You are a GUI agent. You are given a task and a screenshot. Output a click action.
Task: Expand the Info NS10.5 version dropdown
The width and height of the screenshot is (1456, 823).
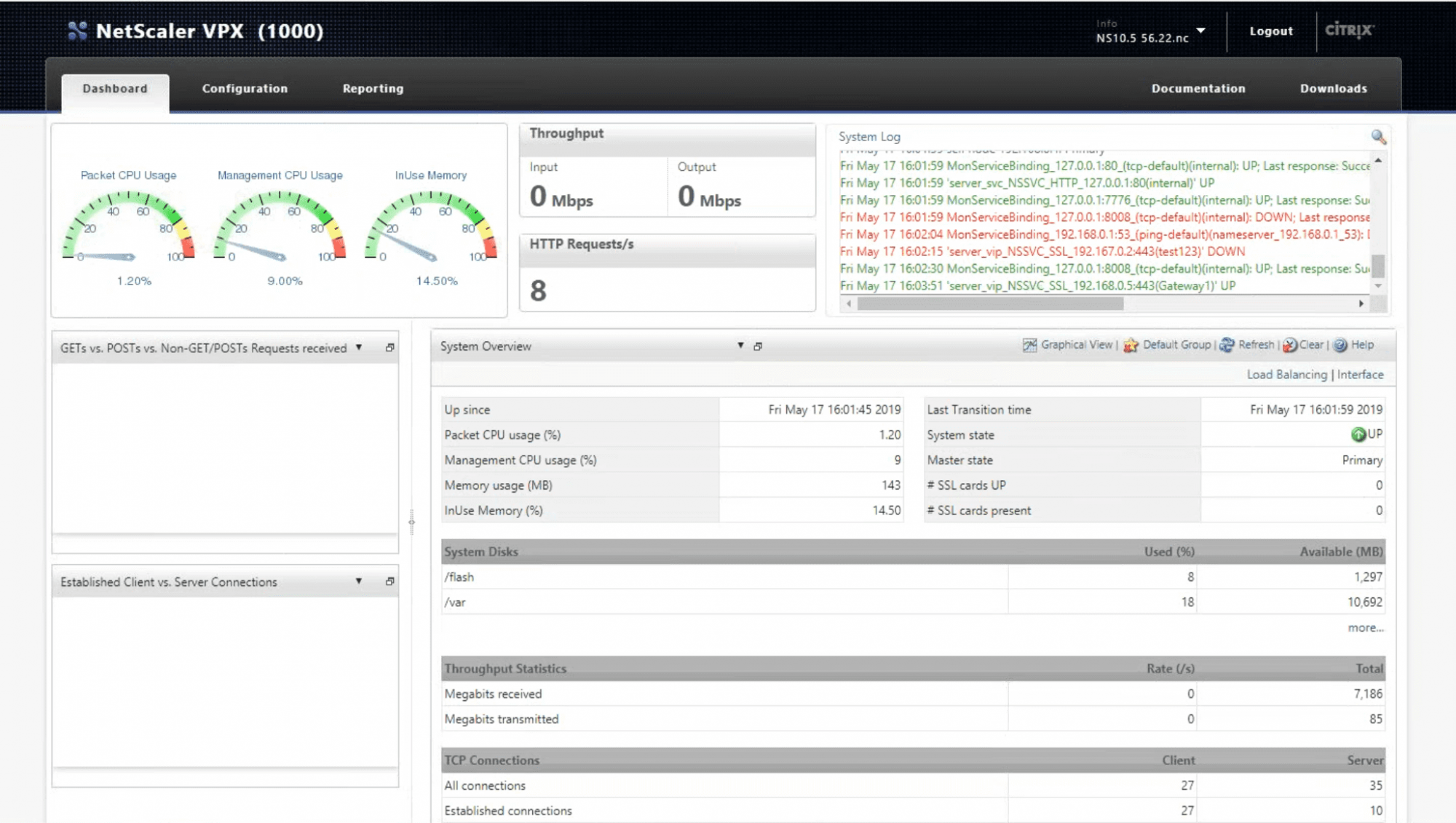tap(1200, 31)
